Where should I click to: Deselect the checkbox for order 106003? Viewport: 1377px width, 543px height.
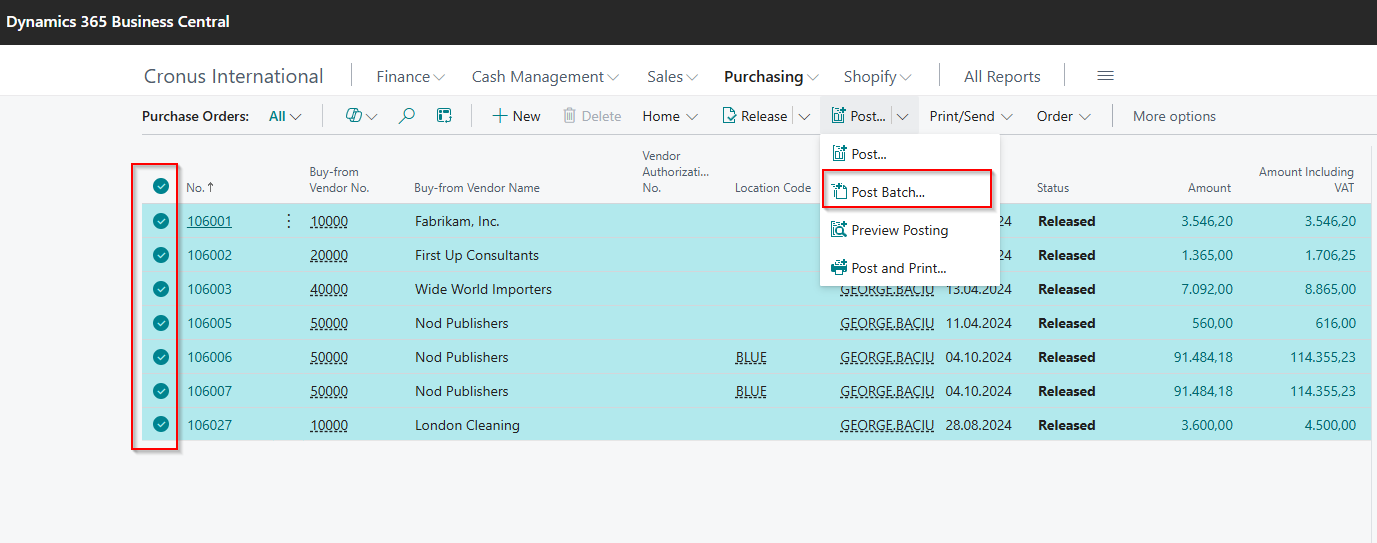pyautogui.click(x=160, y=289)
